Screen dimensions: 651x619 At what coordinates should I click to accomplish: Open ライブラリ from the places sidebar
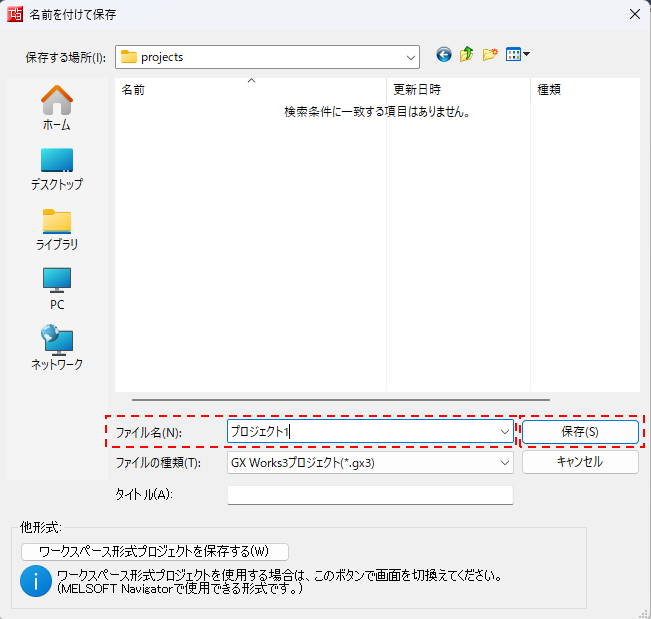click(x=56, y=228)
